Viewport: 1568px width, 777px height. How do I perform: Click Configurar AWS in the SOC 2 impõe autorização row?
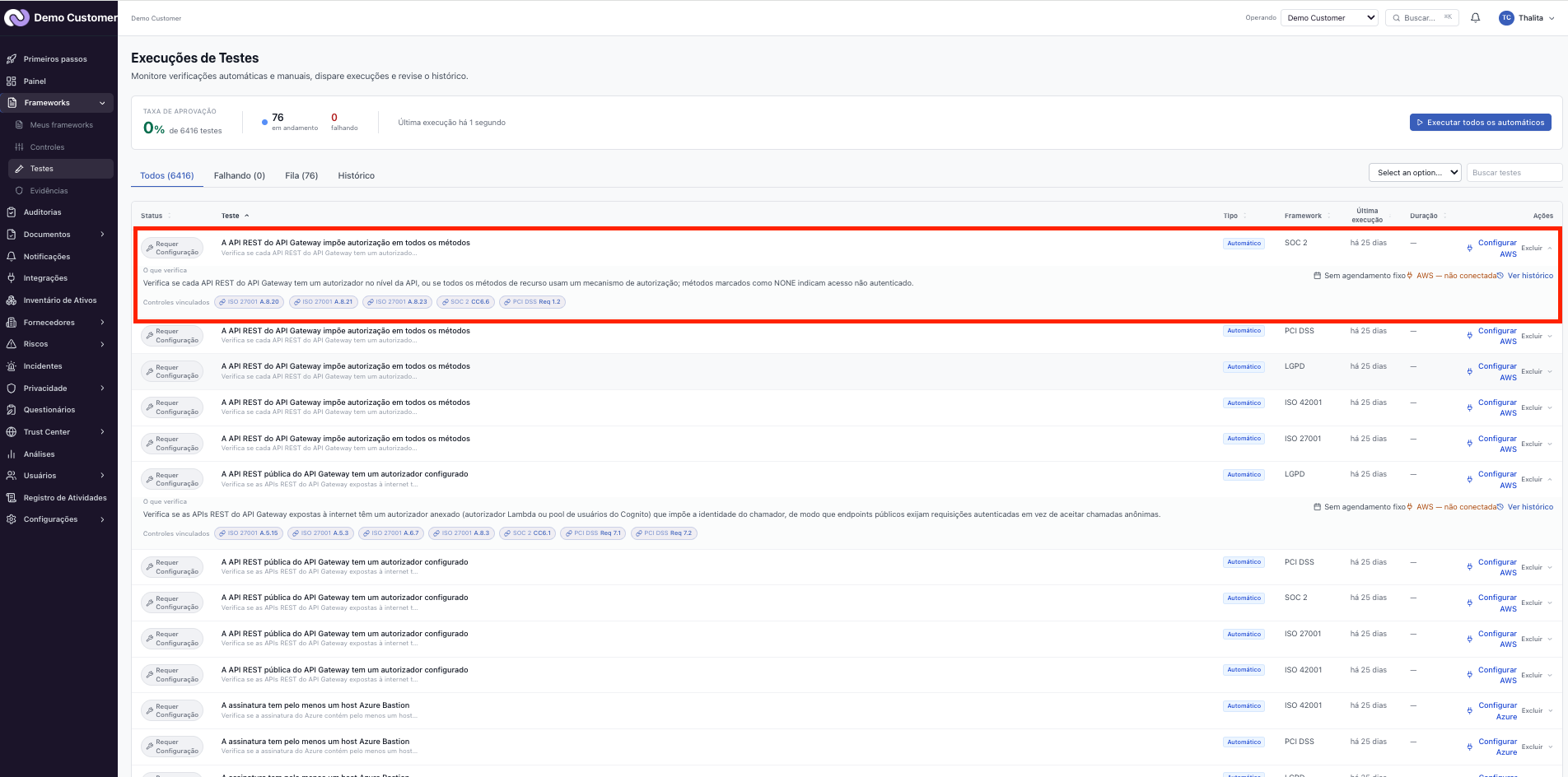pos(1492,249)
